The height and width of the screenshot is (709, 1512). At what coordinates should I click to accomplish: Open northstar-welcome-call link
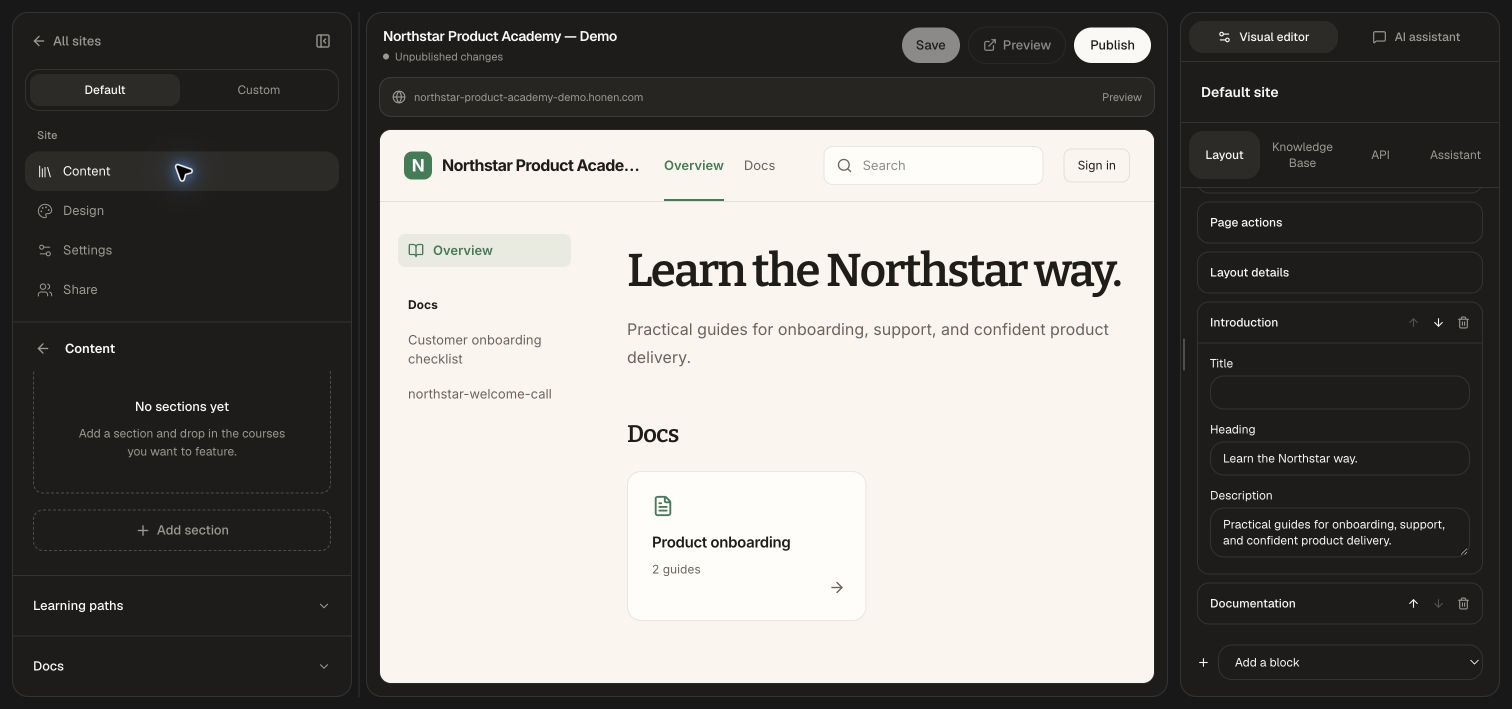[x=479, y=394]
